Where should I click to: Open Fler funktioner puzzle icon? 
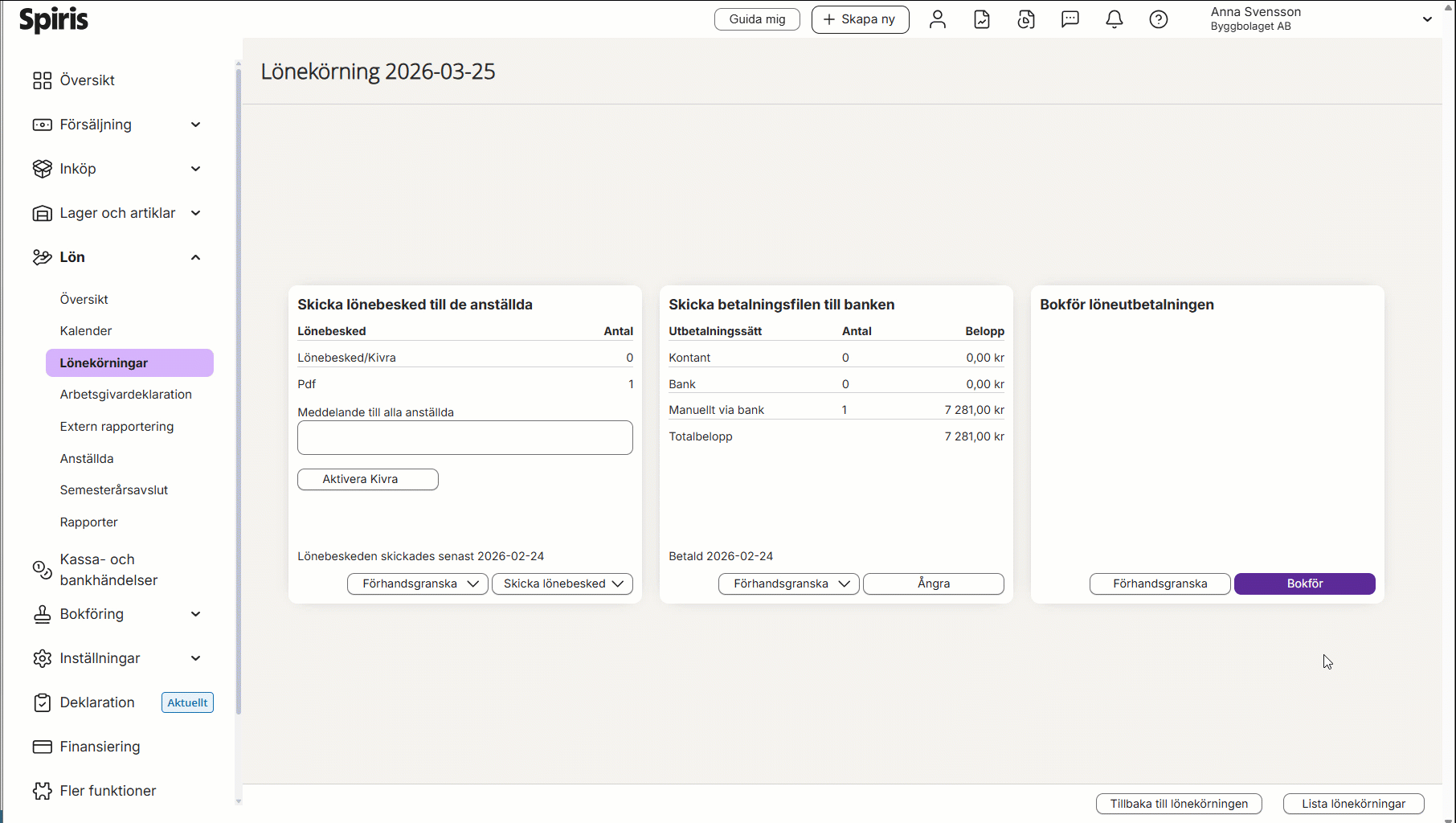(42, 791)
